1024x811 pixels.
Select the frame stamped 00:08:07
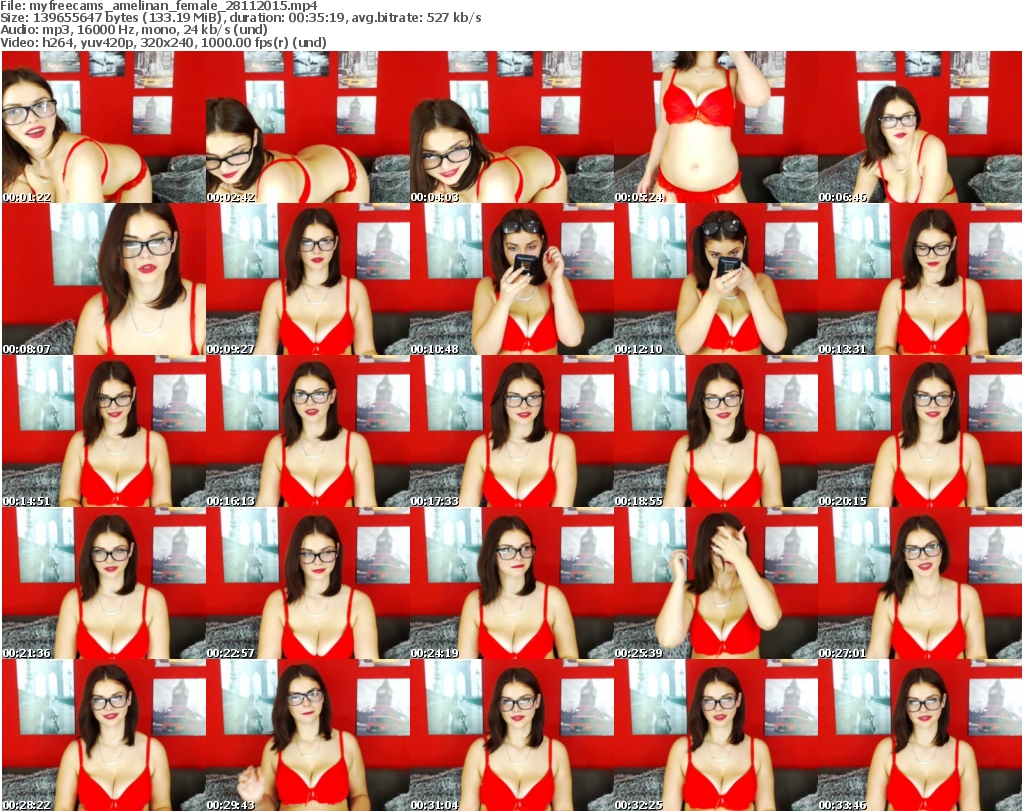pyautogui.click(x=104, y=279)
